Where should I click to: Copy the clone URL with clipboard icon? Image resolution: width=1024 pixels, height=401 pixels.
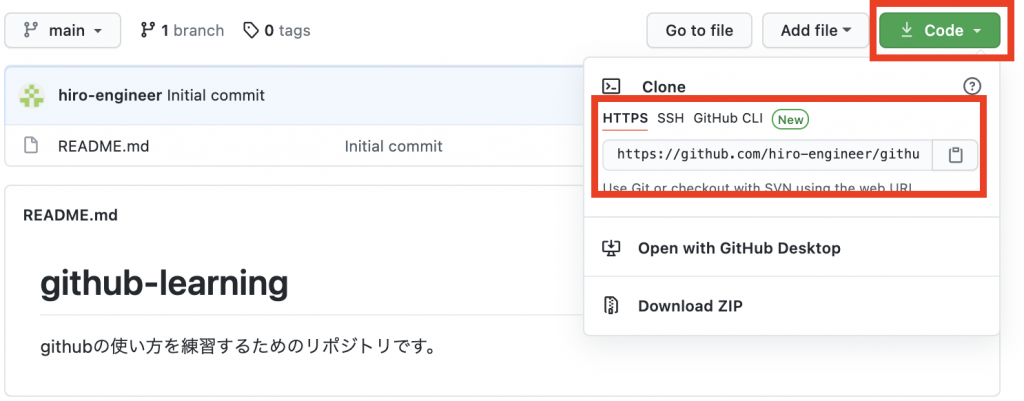click(955, 155)
